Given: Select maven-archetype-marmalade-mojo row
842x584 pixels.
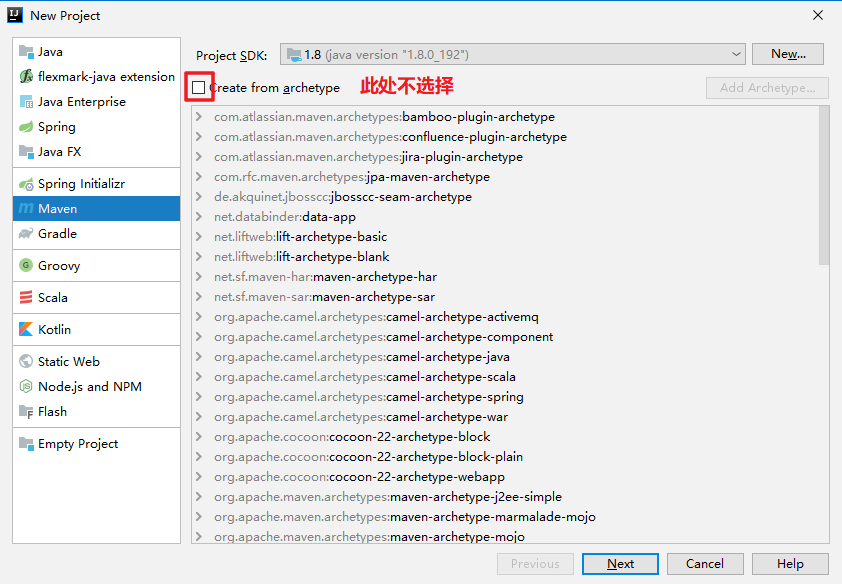Looking at the screenshot, I should click(x=505, y=516).
